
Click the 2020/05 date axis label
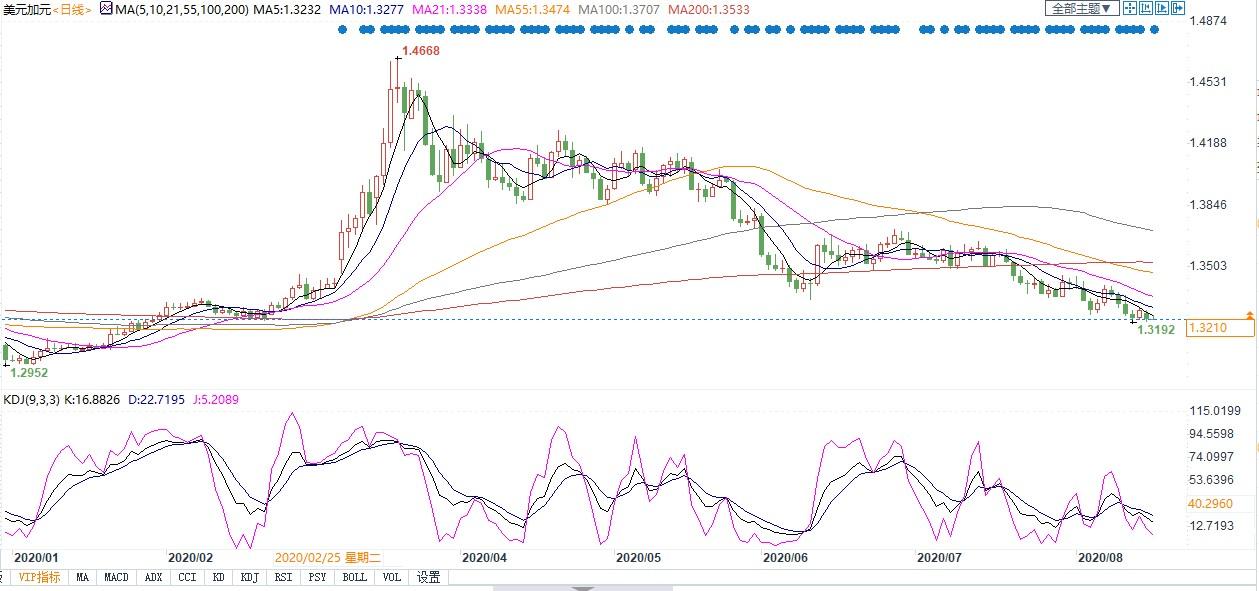coord(638,557)
